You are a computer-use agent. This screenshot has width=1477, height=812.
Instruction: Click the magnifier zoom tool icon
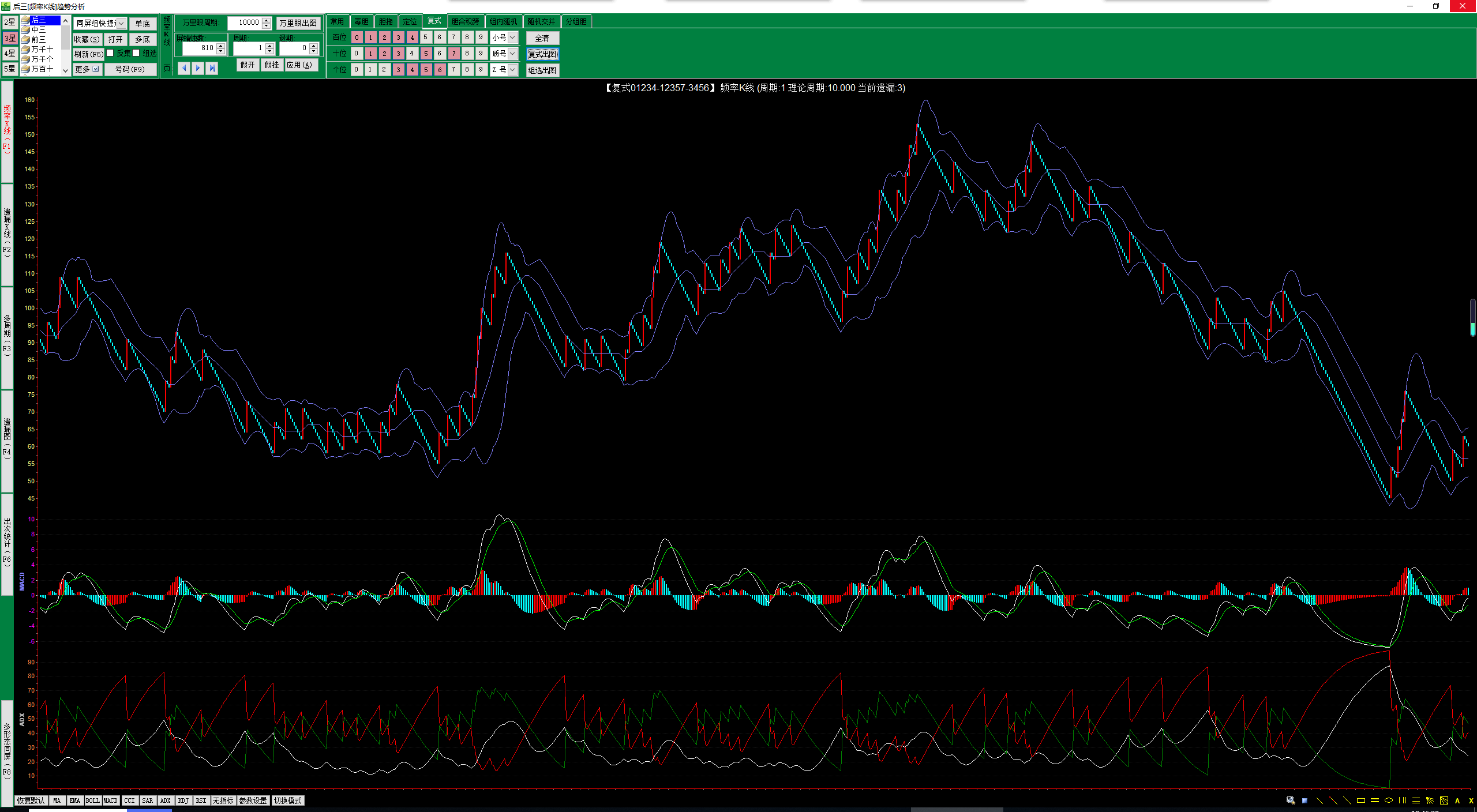click(x=1291, y=800)
